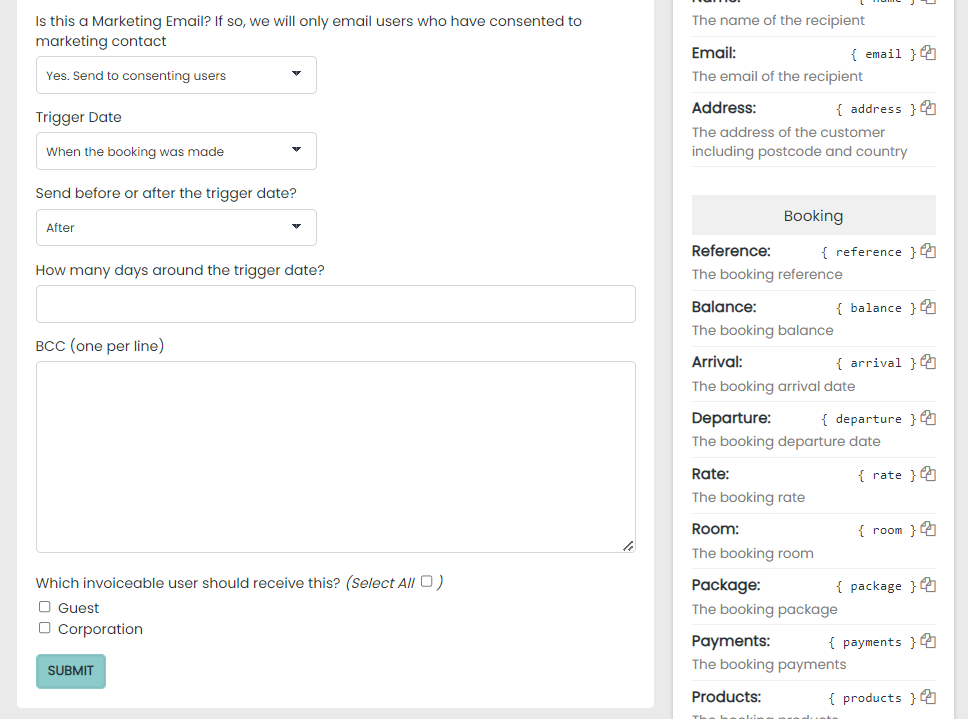968x719 pixels.
Task: Copy the departure date placeholder
Action: point(928,418)
